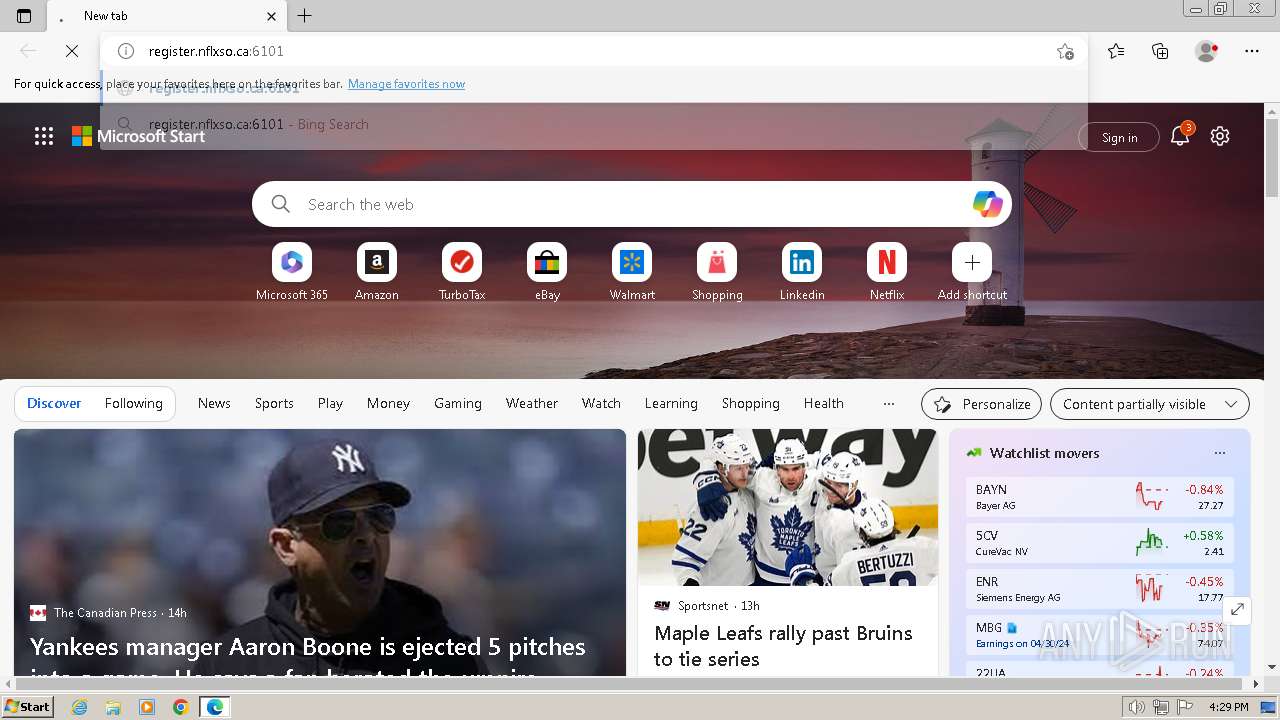Image resolution: width=1280 pixels, height=720 pixels.
Task: Add this page to favorites star
Action: (1066, 51)
